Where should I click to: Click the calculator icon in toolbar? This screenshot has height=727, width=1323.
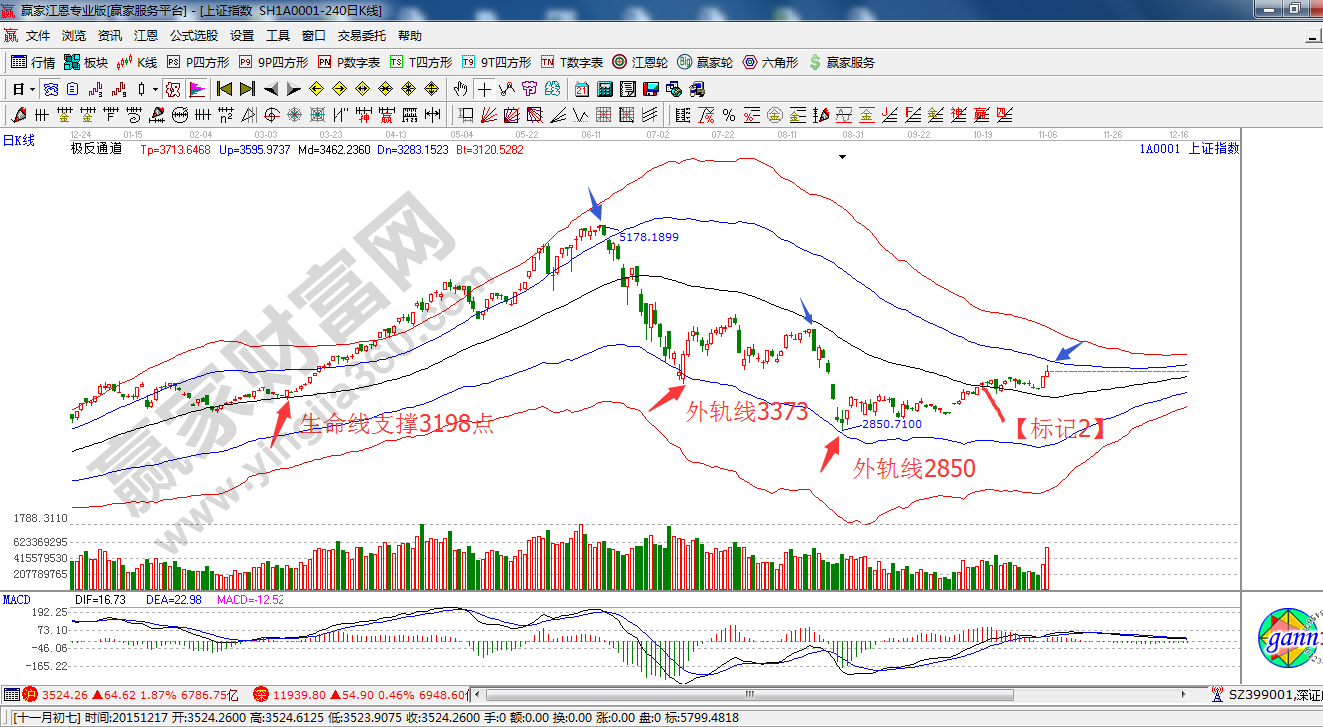point(604,89)
